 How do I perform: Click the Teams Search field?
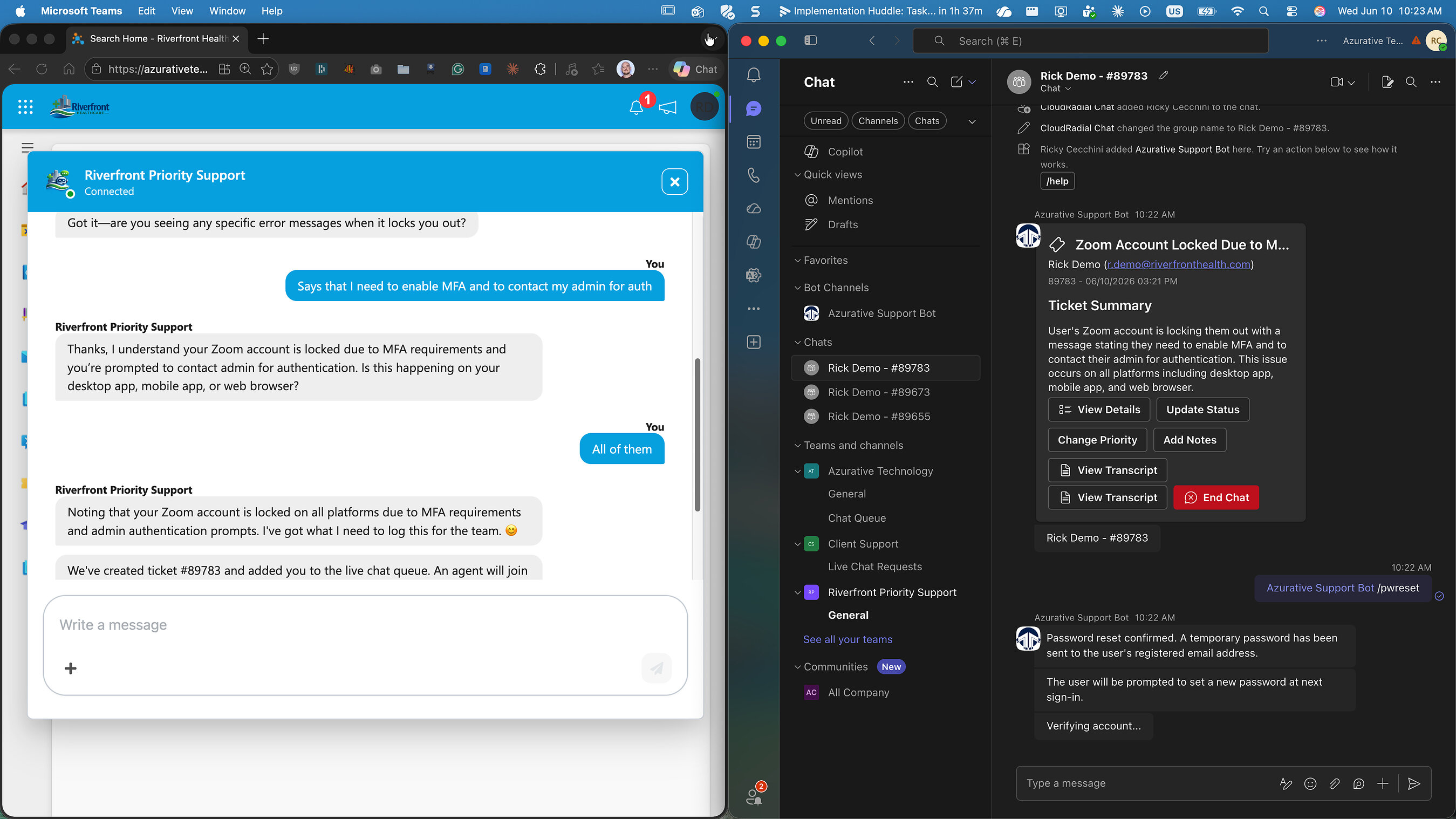[1090, 41]
